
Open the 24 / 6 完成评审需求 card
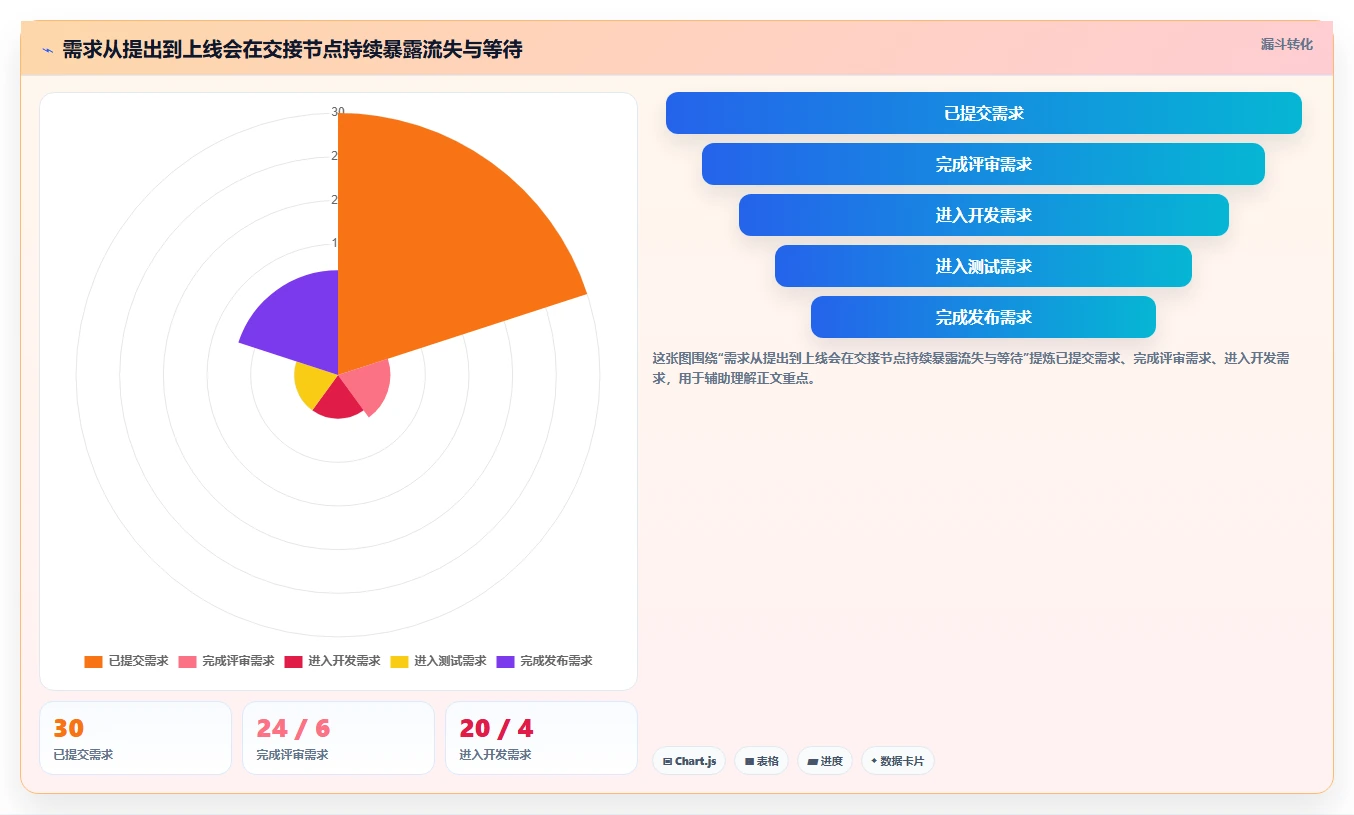tap(338, 738)
